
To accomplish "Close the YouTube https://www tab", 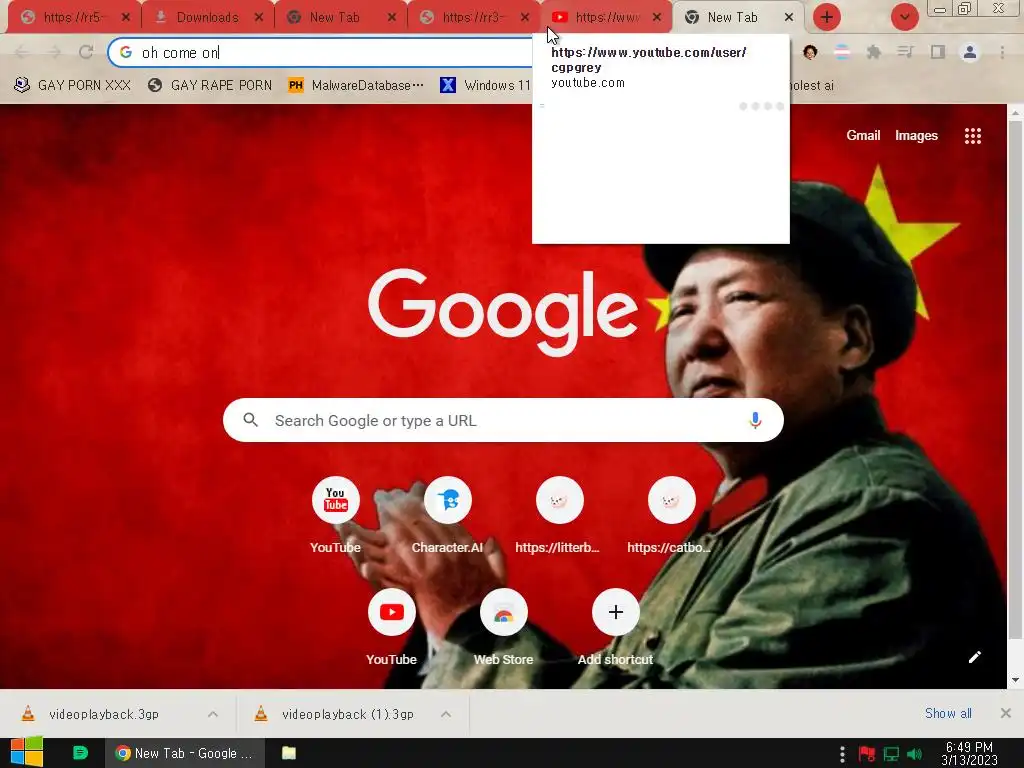I will [x=657, y=18].
